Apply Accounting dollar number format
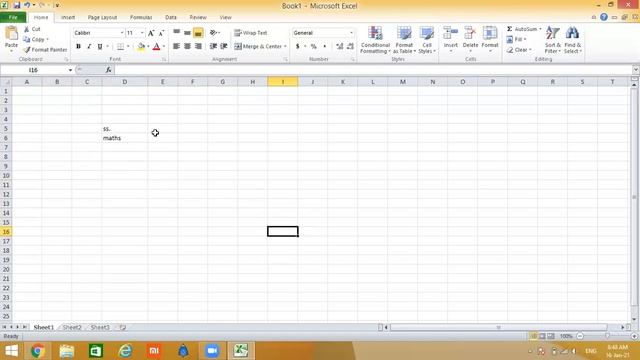 [298, 47]
